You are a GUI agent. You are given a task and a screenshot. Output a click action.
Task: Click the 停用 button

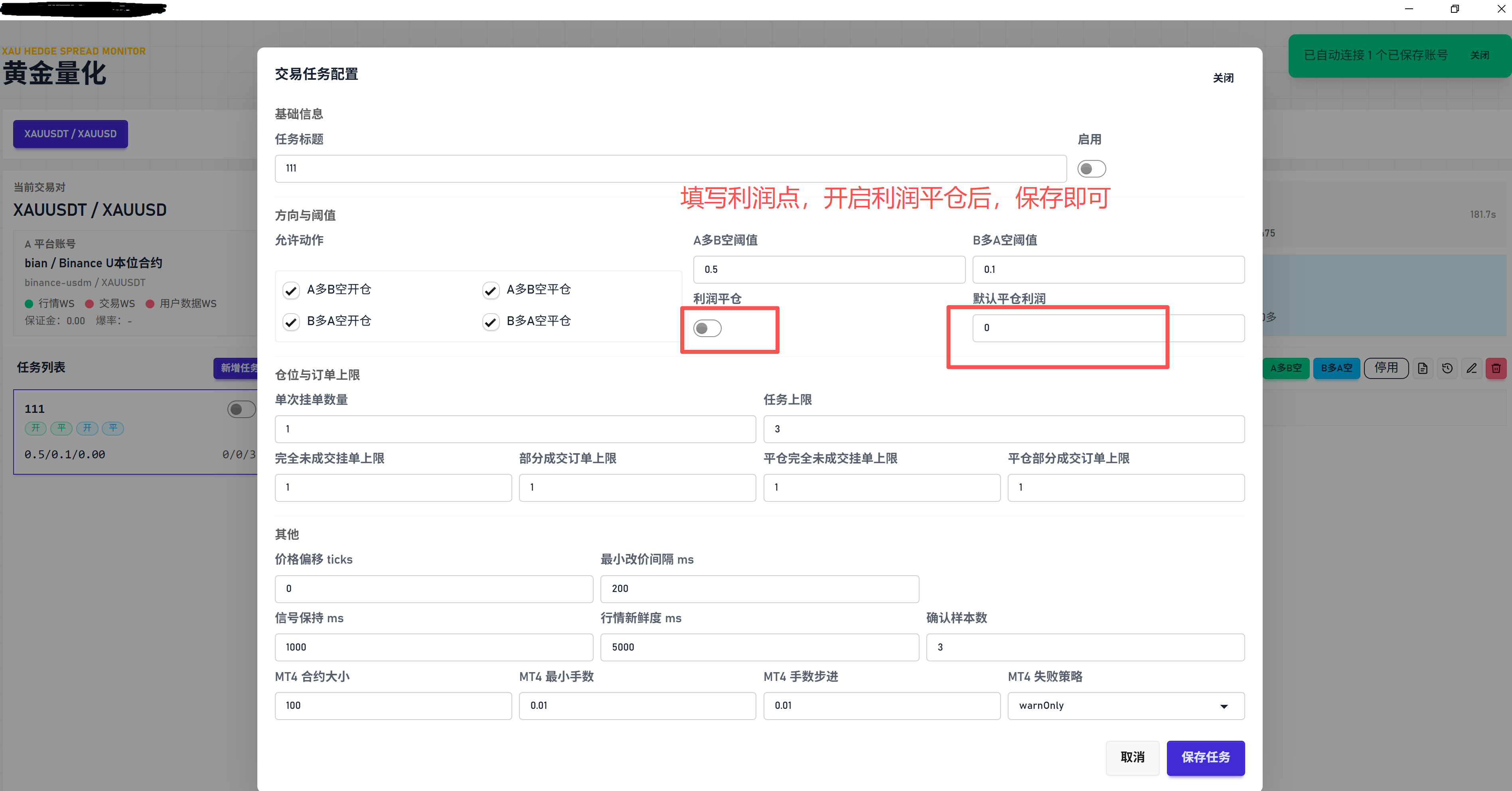coord(1386,369)
